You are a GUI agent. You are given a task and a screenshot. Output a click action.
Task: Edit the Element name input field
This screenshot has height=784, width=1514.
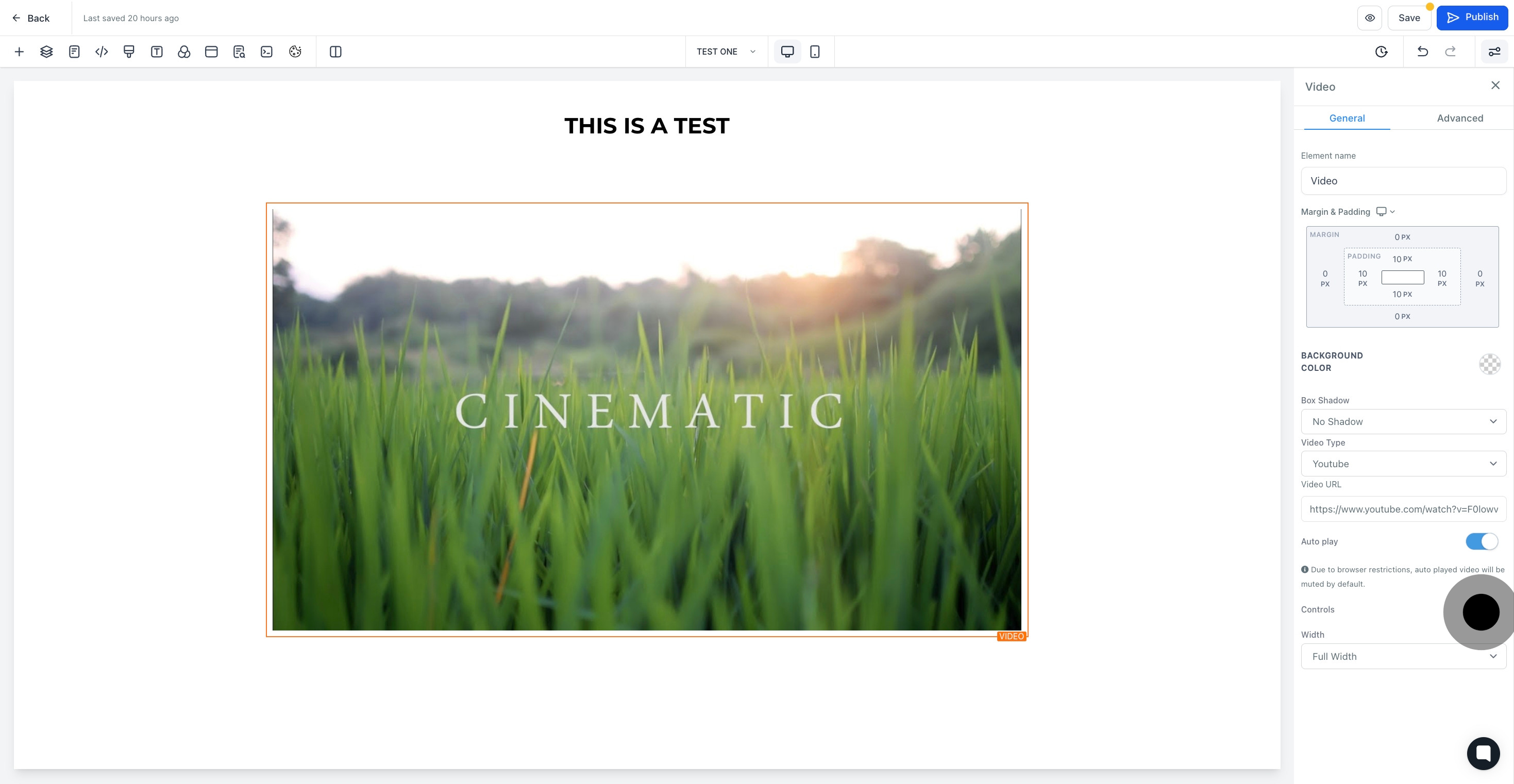pyautogui.click(x=1404, y=181)
